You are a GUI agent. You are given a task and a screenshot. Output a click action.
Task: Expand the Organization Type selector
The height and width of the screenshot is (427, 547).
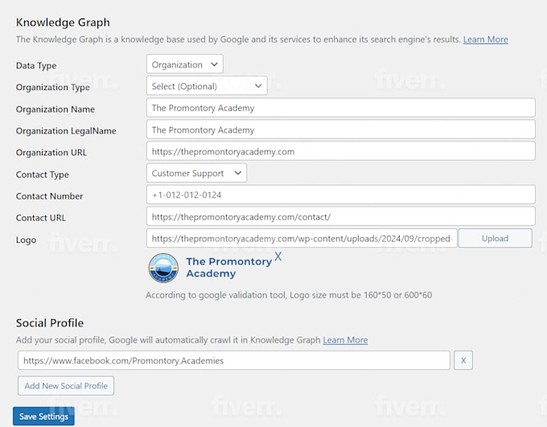207,86
